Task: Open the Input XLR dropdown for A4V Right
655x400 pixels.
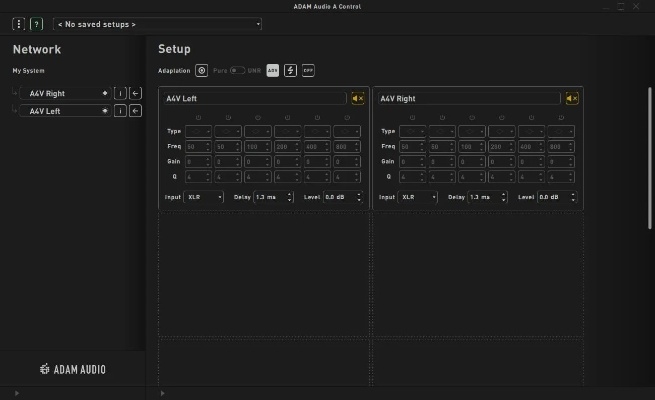Action: [x=418, y=197]
